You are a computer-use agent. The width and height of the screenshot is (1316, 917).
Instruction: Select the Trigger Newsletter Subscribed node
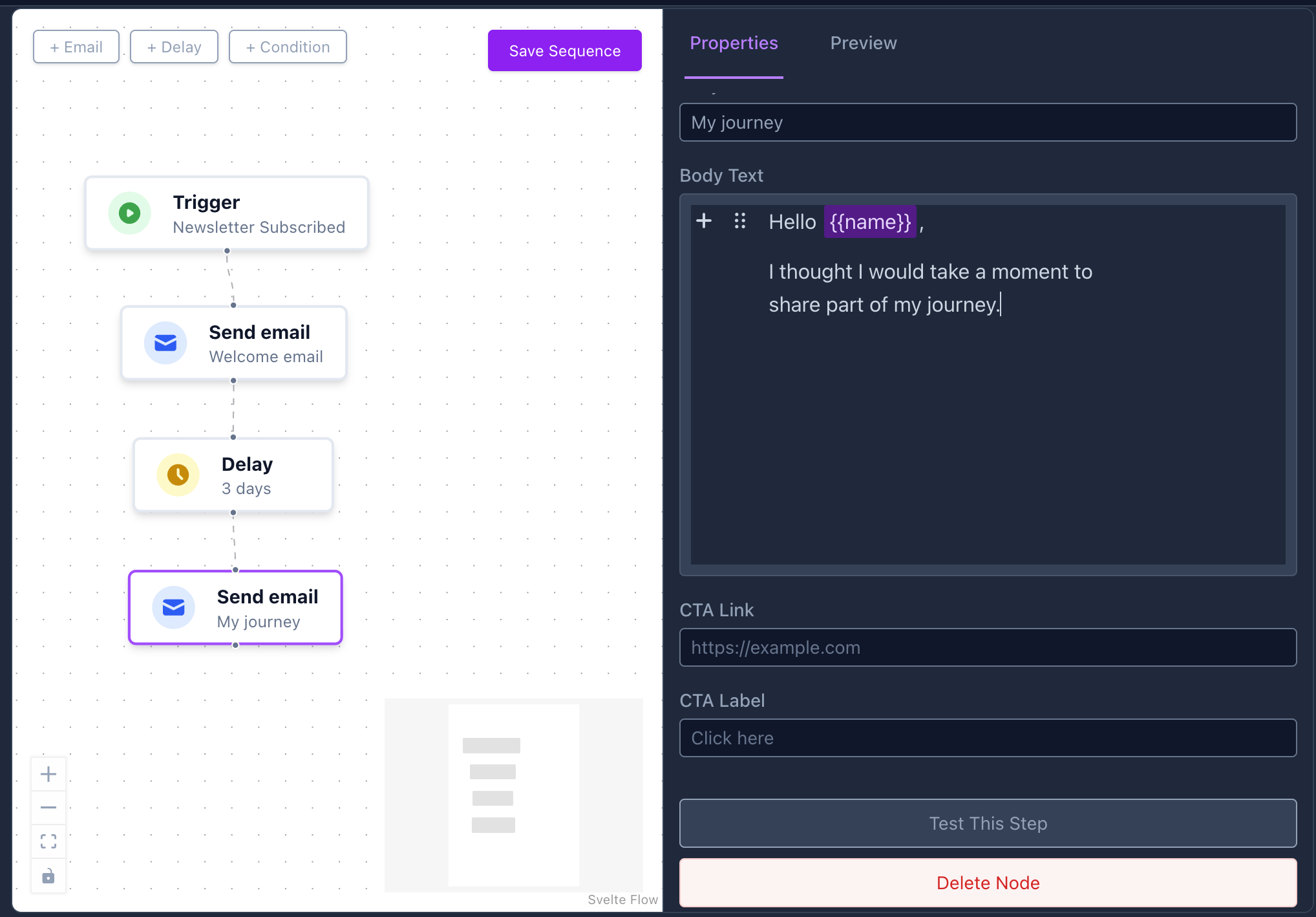coord(227,213)
